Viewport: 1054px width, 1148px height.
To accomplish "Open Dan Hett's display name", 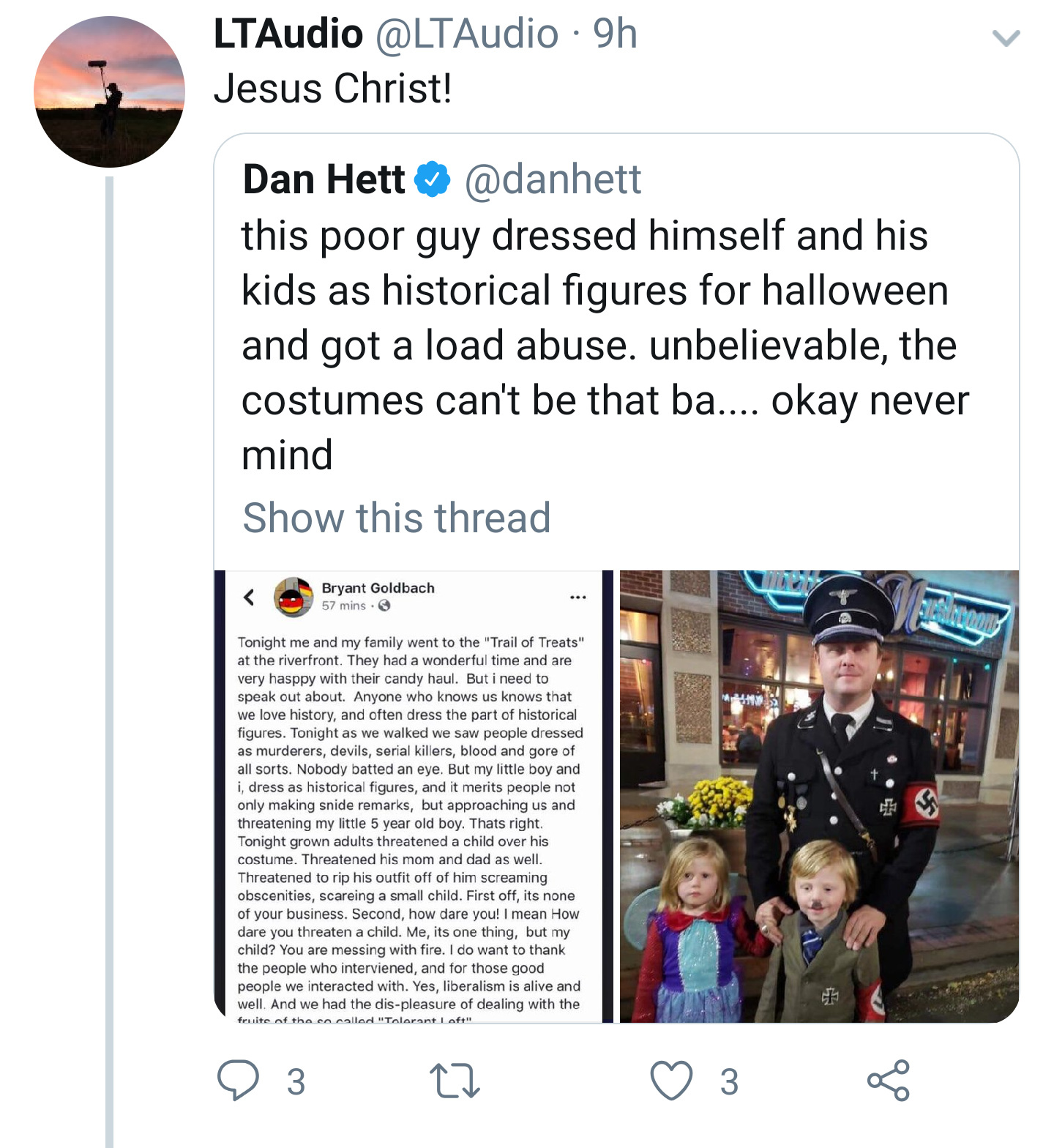I will [324, 179].
